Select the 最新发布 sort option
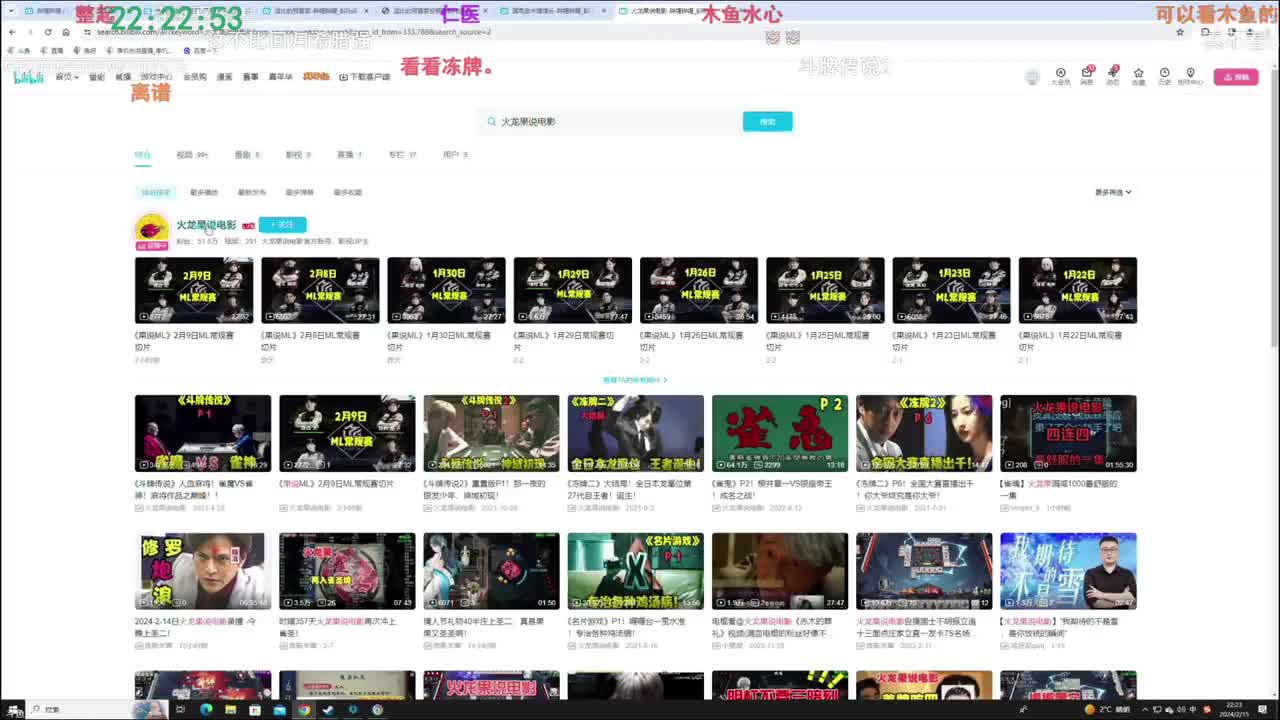 coord(252,192)
